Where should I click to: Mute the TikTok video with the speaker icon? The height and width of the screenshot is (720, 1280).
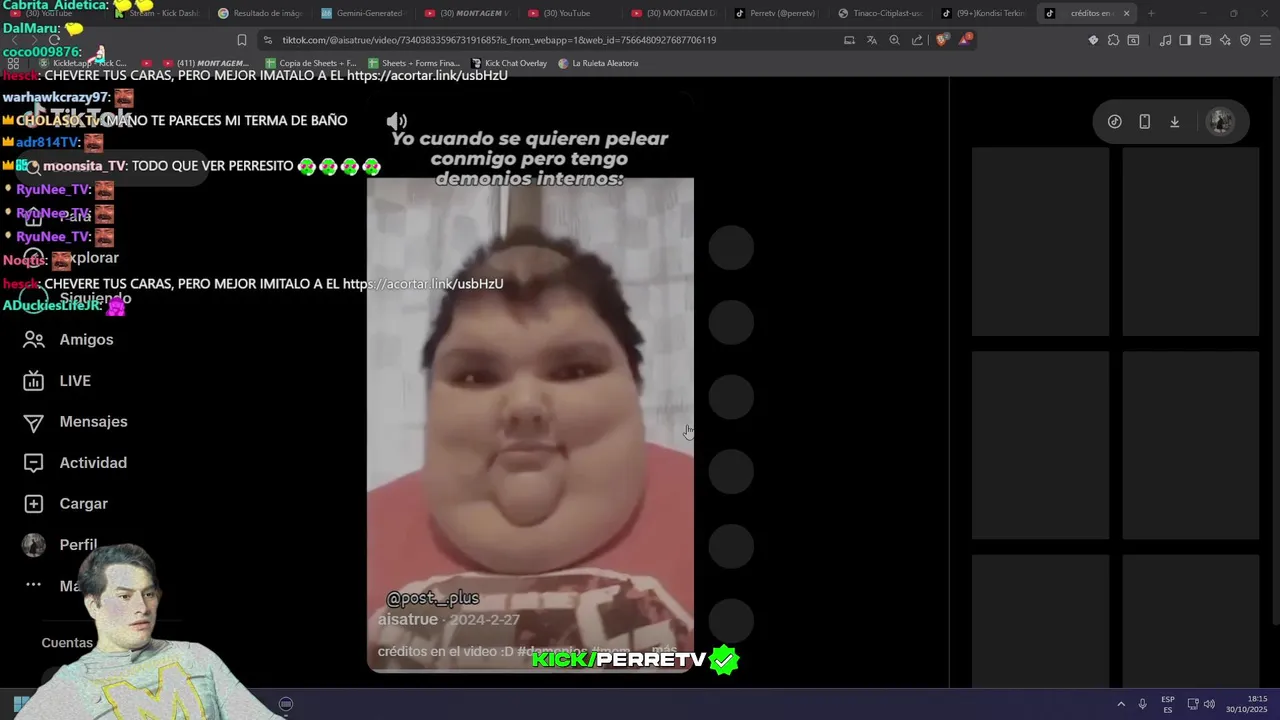coord(397,121)
